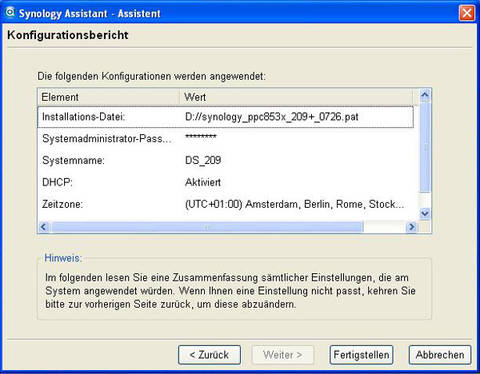The width and height of the screenshot is (480, 374).
Task: Click the vertical scrollbar up arrow
Action: click(425, 96)
